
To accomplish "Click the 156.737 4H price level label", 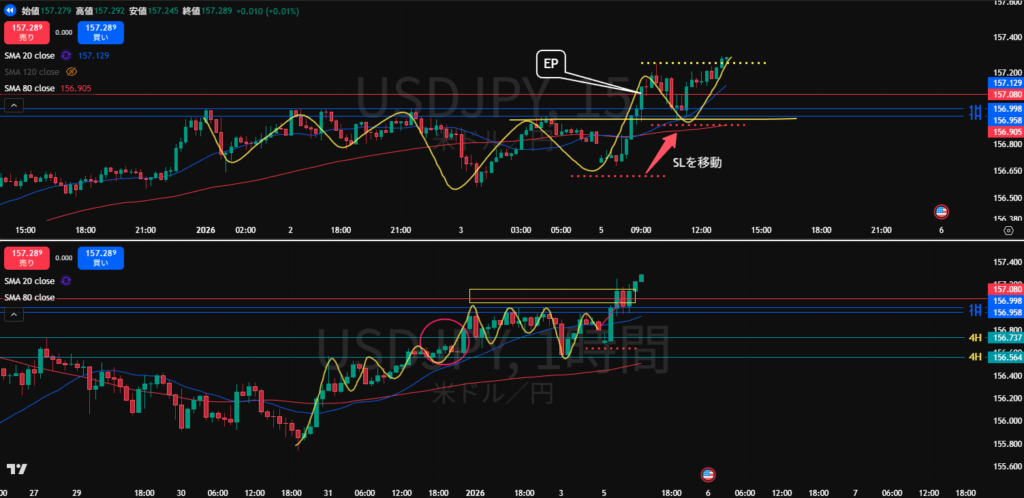I will click(x=1005, y=338).
